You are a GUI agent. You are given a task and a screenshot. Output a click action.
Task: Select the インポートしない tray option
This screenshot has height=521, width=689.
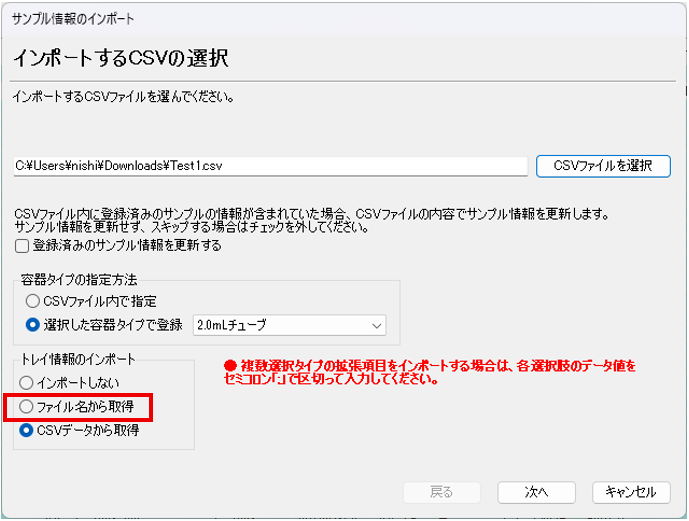(x=27, y=382)
